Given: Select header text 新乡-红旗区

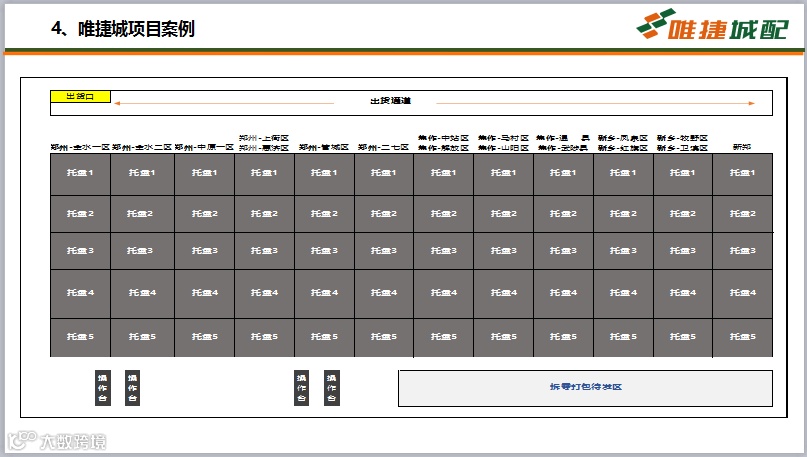Looking at the screenshot, I should [x=623, y=148].
